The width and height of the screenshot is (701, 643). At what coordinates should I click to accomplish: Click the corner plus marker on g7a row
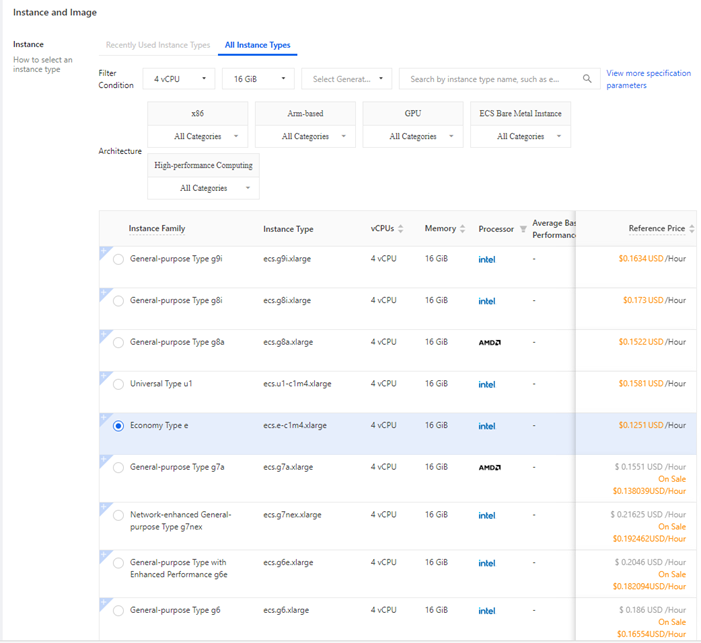[104, 459]
